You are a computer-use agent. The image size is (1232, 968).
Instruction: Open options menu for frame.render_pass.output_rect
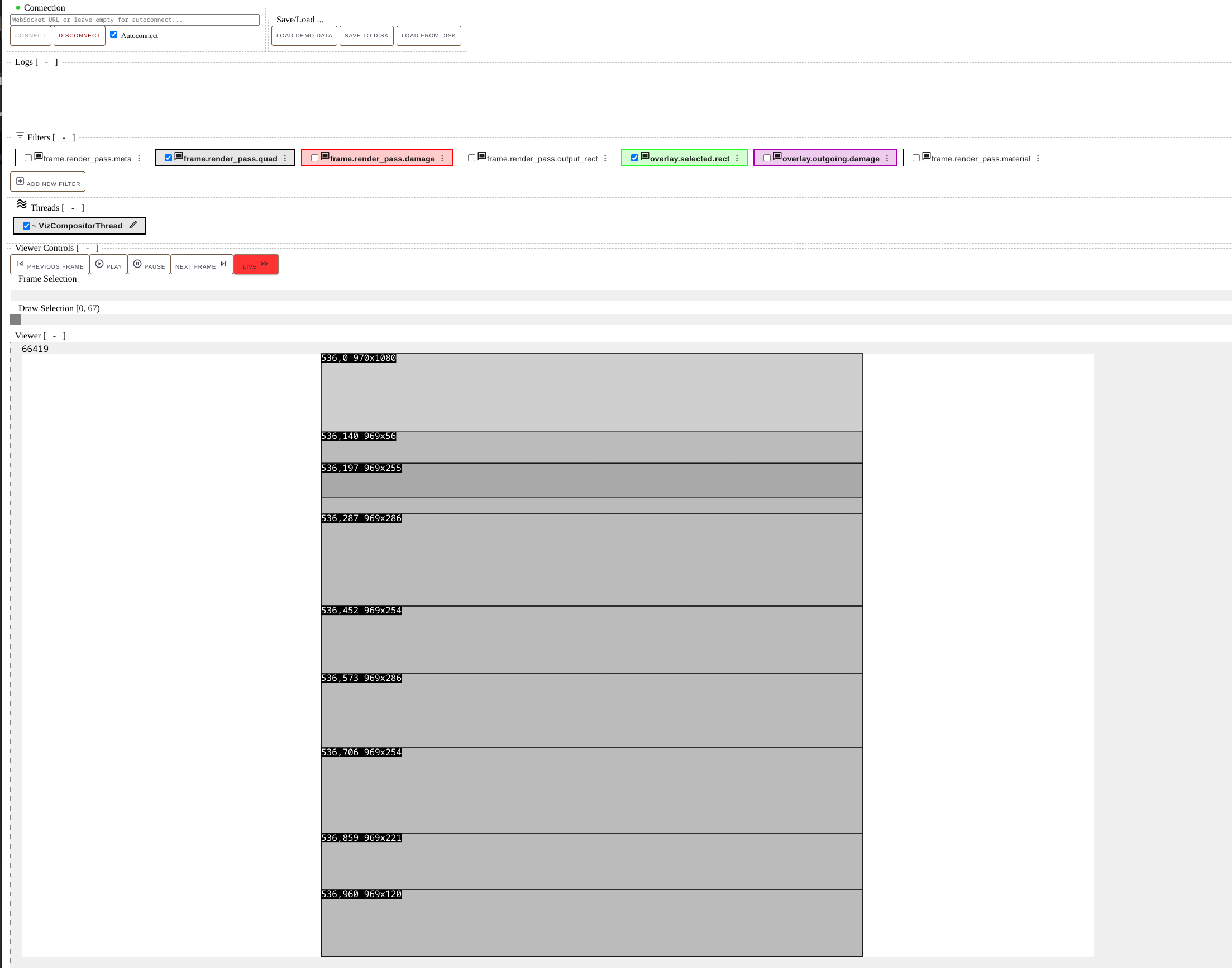point(605,159)
